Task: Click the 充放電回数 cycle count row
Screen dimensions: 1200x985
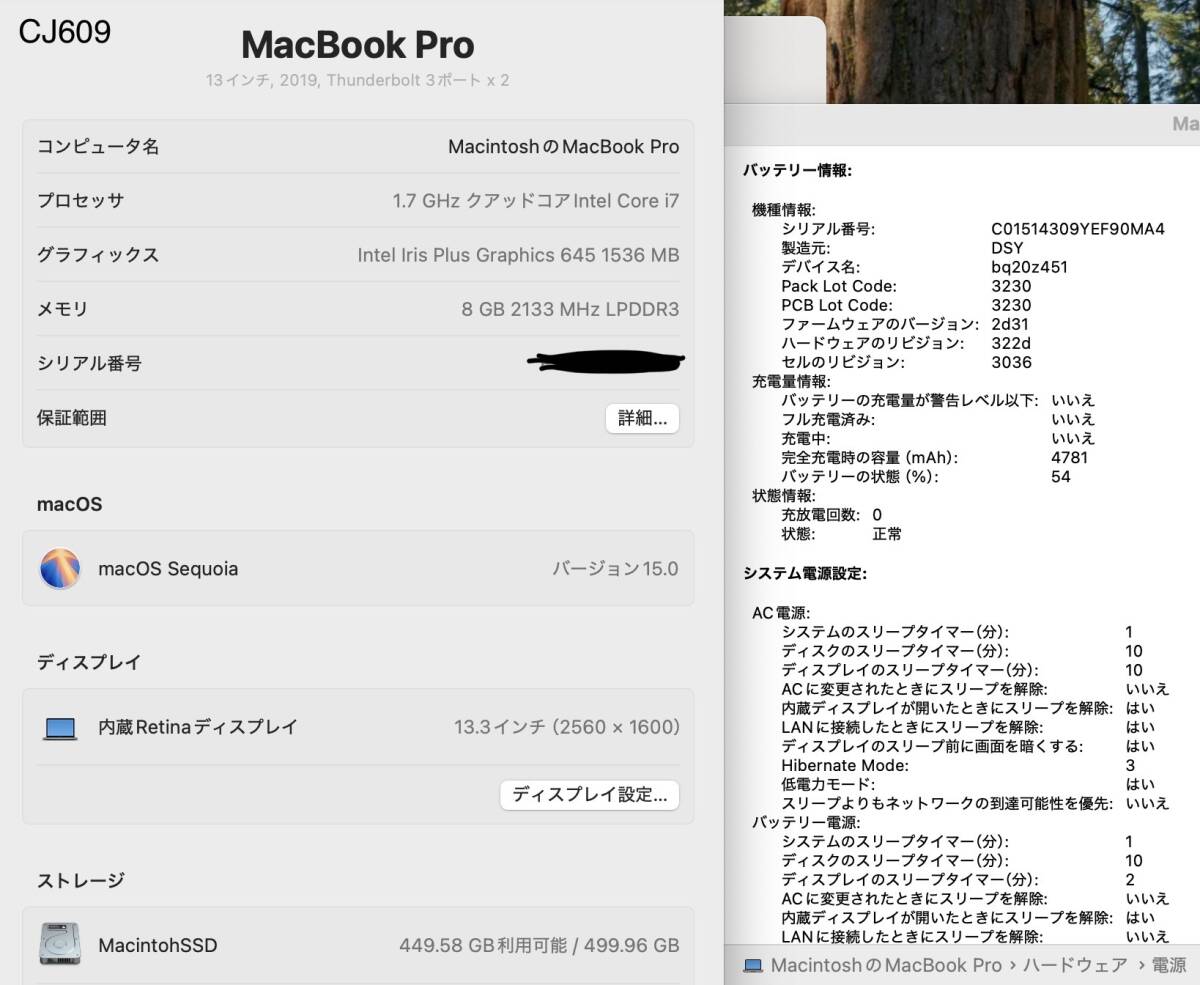Action: [x=832, y=514]
